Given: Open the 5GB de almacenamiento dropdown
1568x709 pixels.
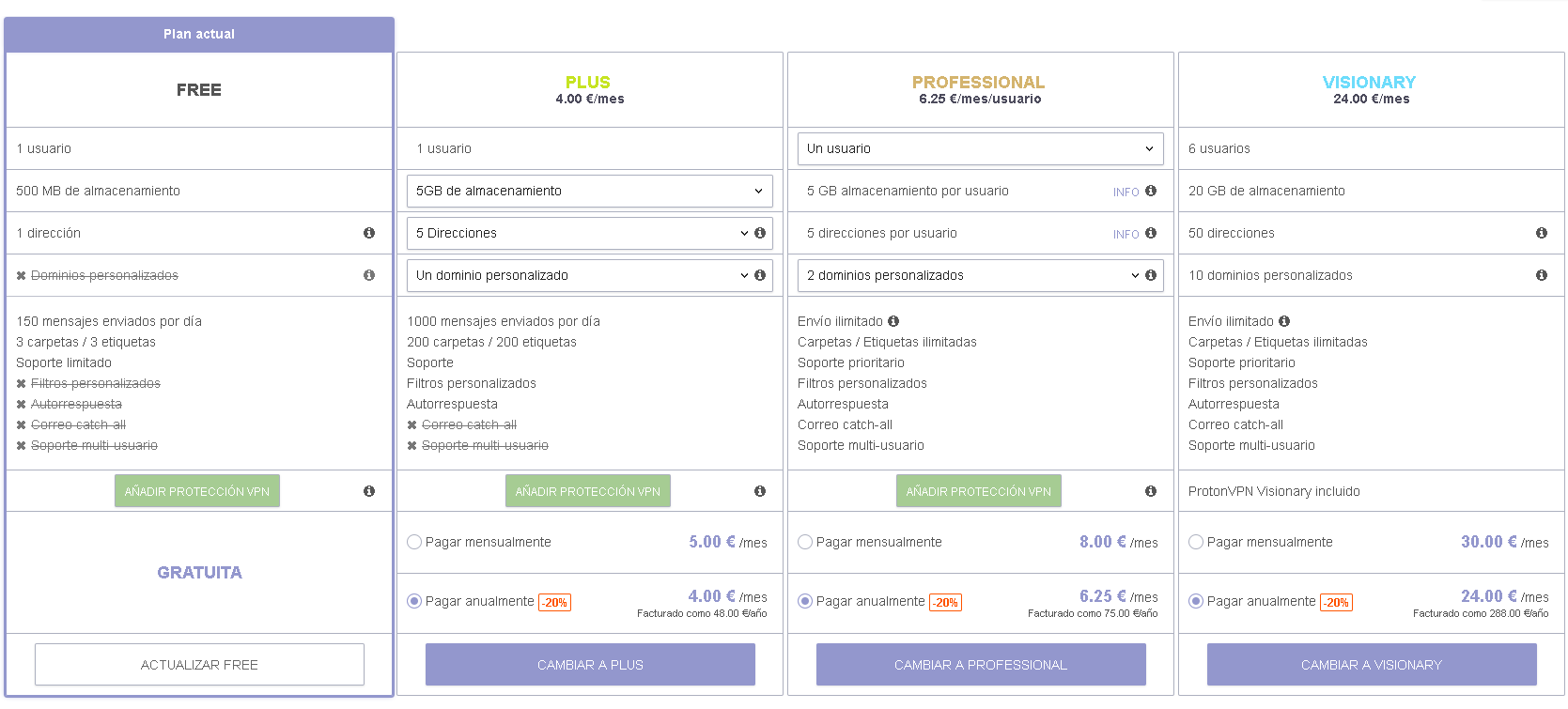Looking at the screenshot, I should [x=590, y=191].
